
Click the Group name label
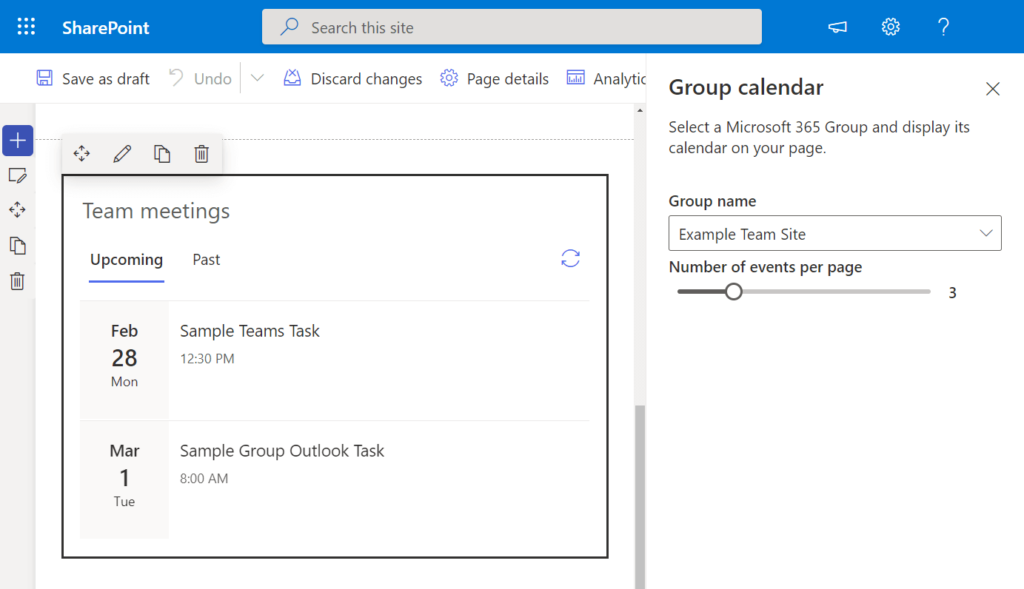[x=712, y=201]
